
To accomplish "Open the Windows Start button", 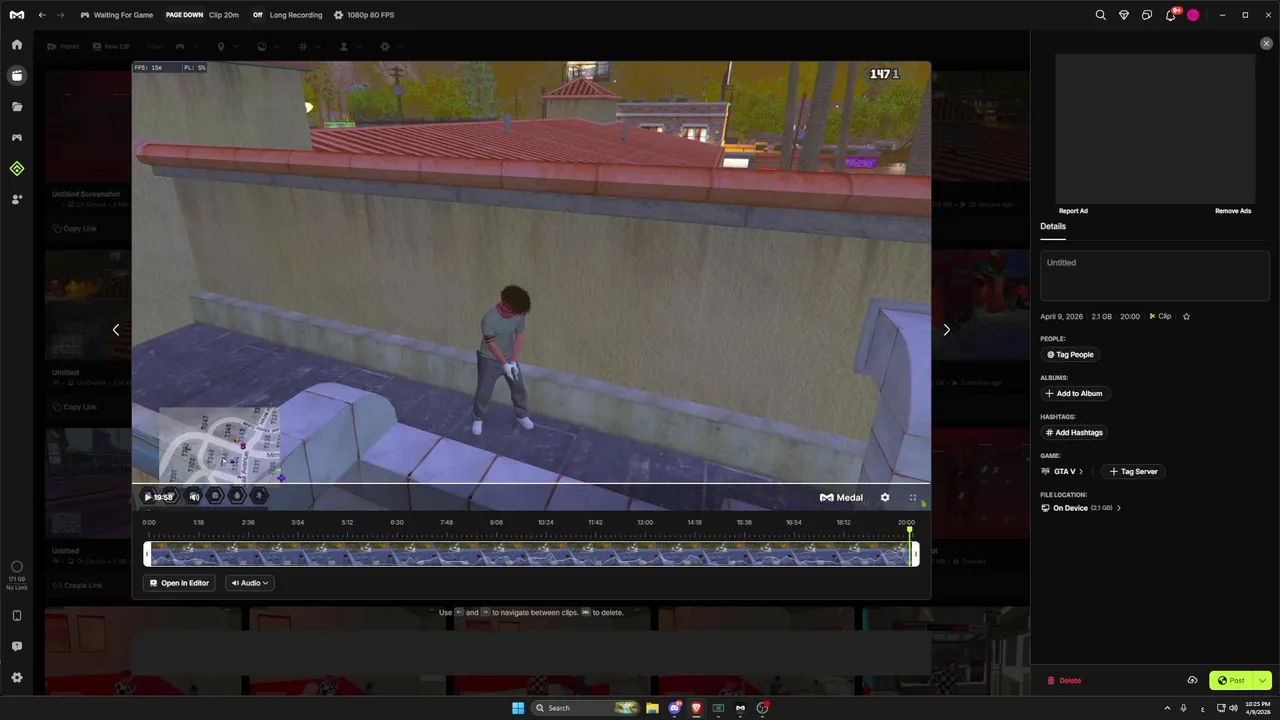I will point(518,708).
